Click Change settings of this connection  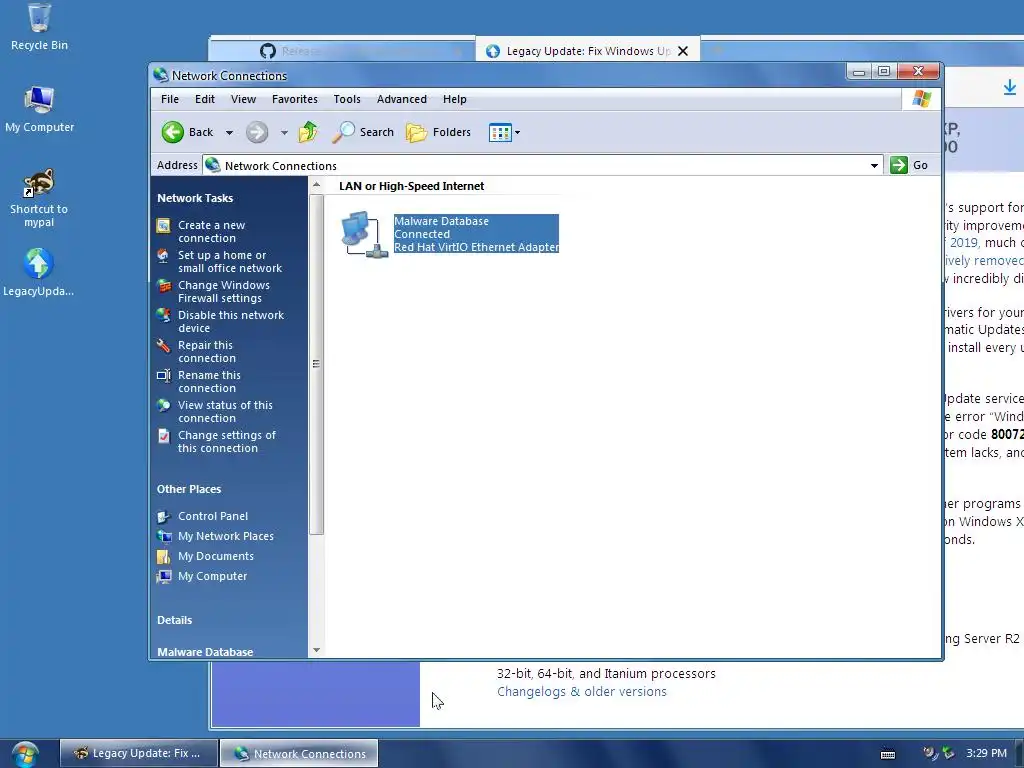tap(227, 441)
